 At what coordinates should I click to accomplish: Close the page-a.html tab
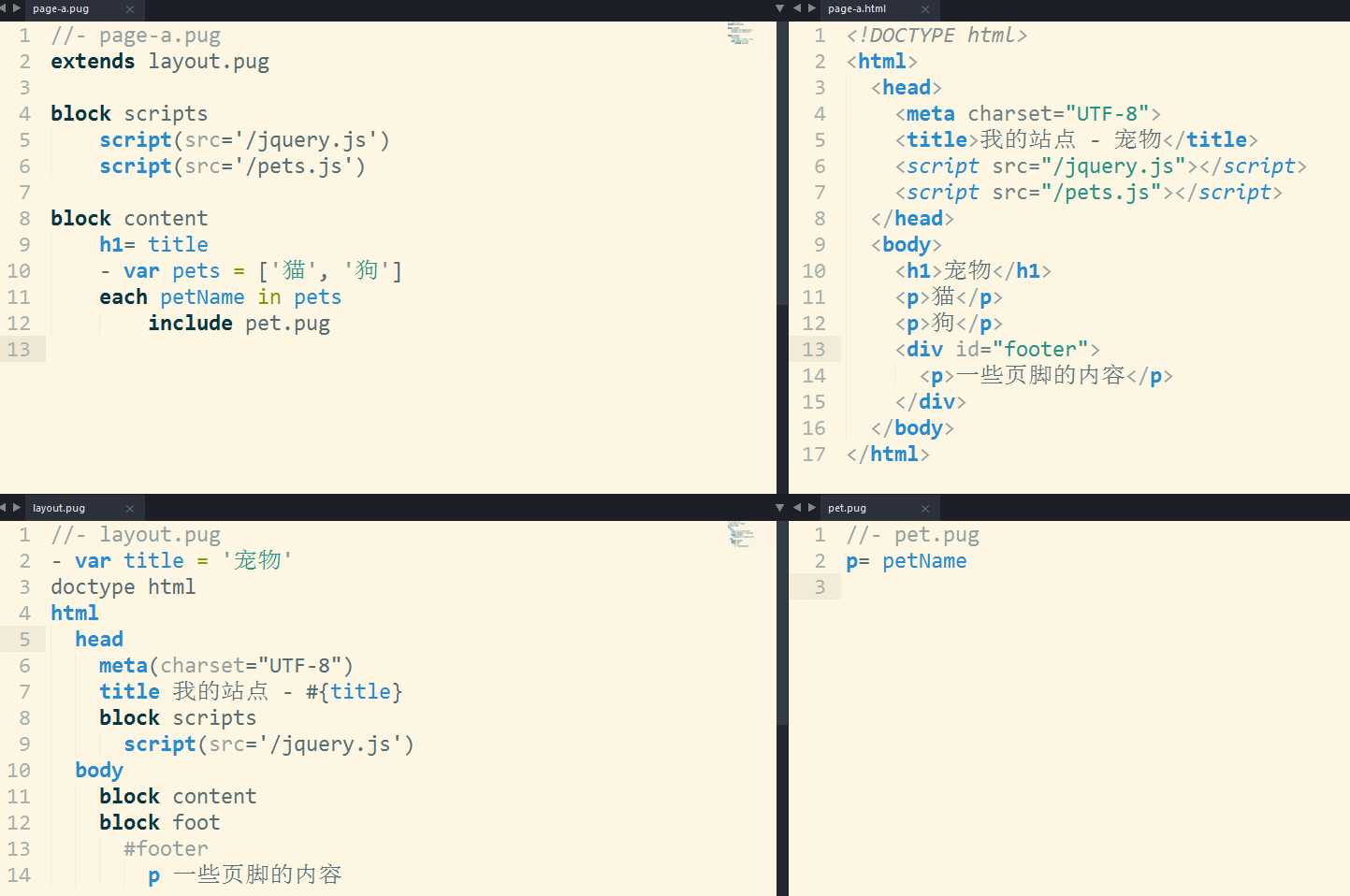pos(925,9)
